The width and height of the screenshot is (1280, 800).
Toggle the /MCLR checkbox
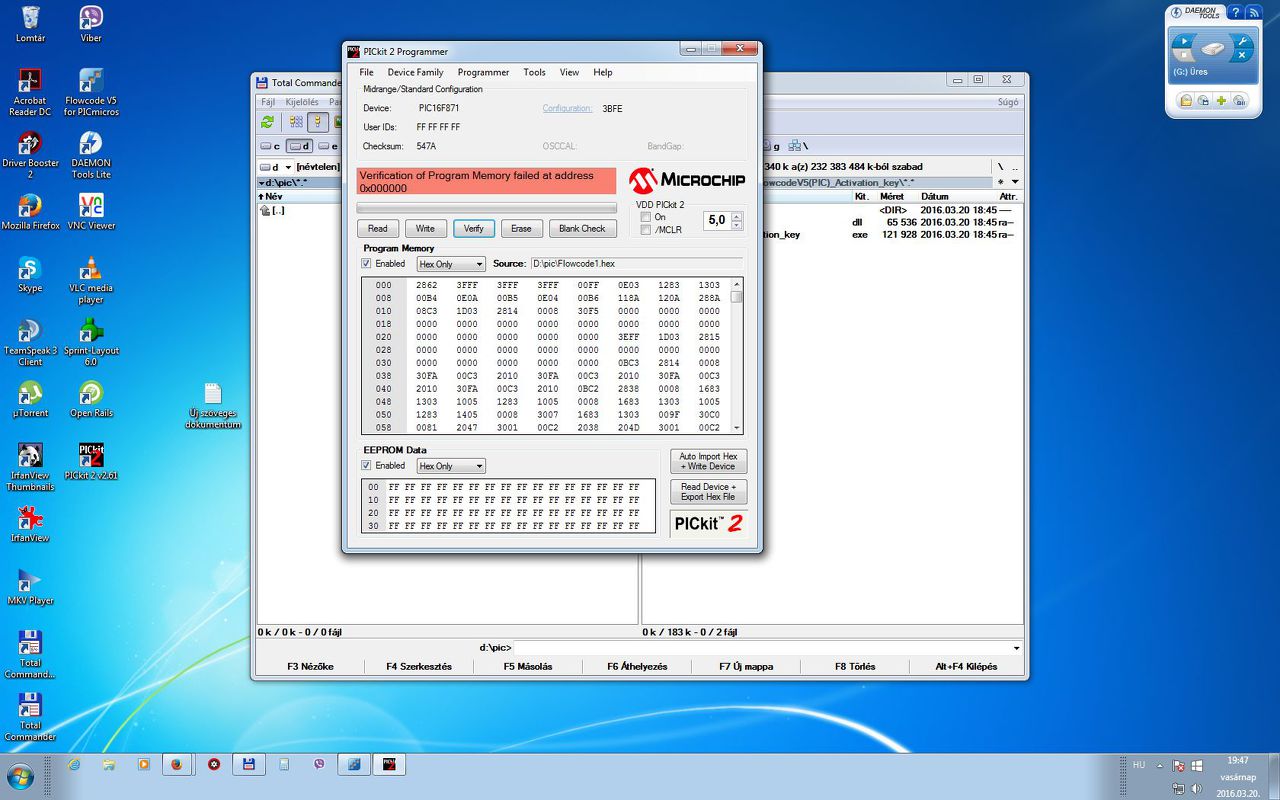[645, 230]
